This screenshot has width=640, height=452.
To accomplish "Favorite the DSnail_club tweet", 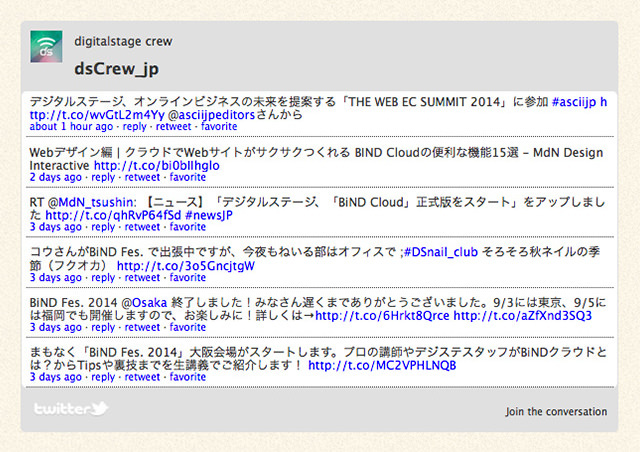I will (187, 278).
